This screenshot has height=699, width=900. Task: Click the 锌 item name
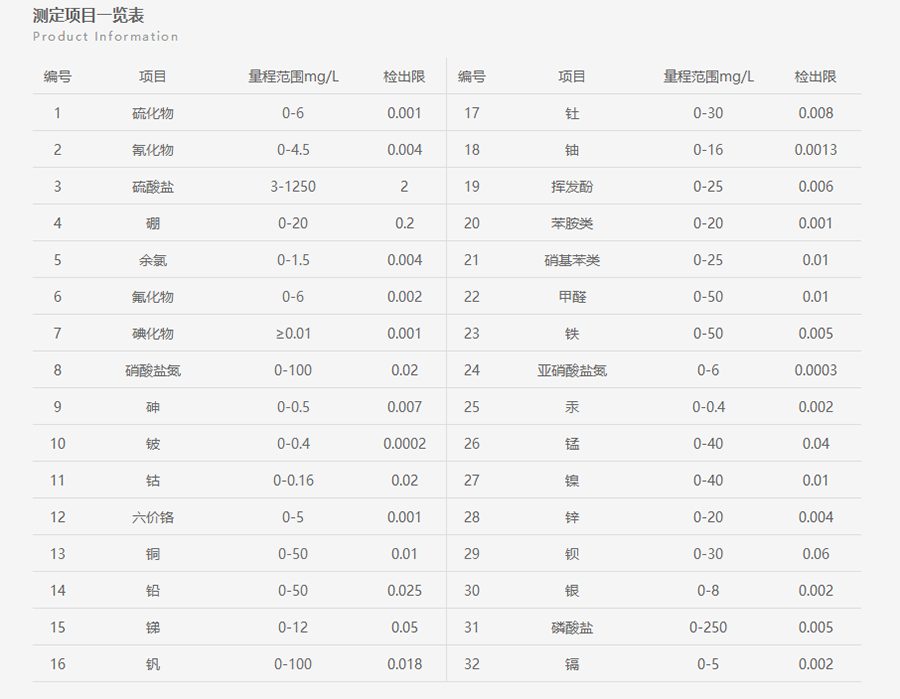point(572,517)
